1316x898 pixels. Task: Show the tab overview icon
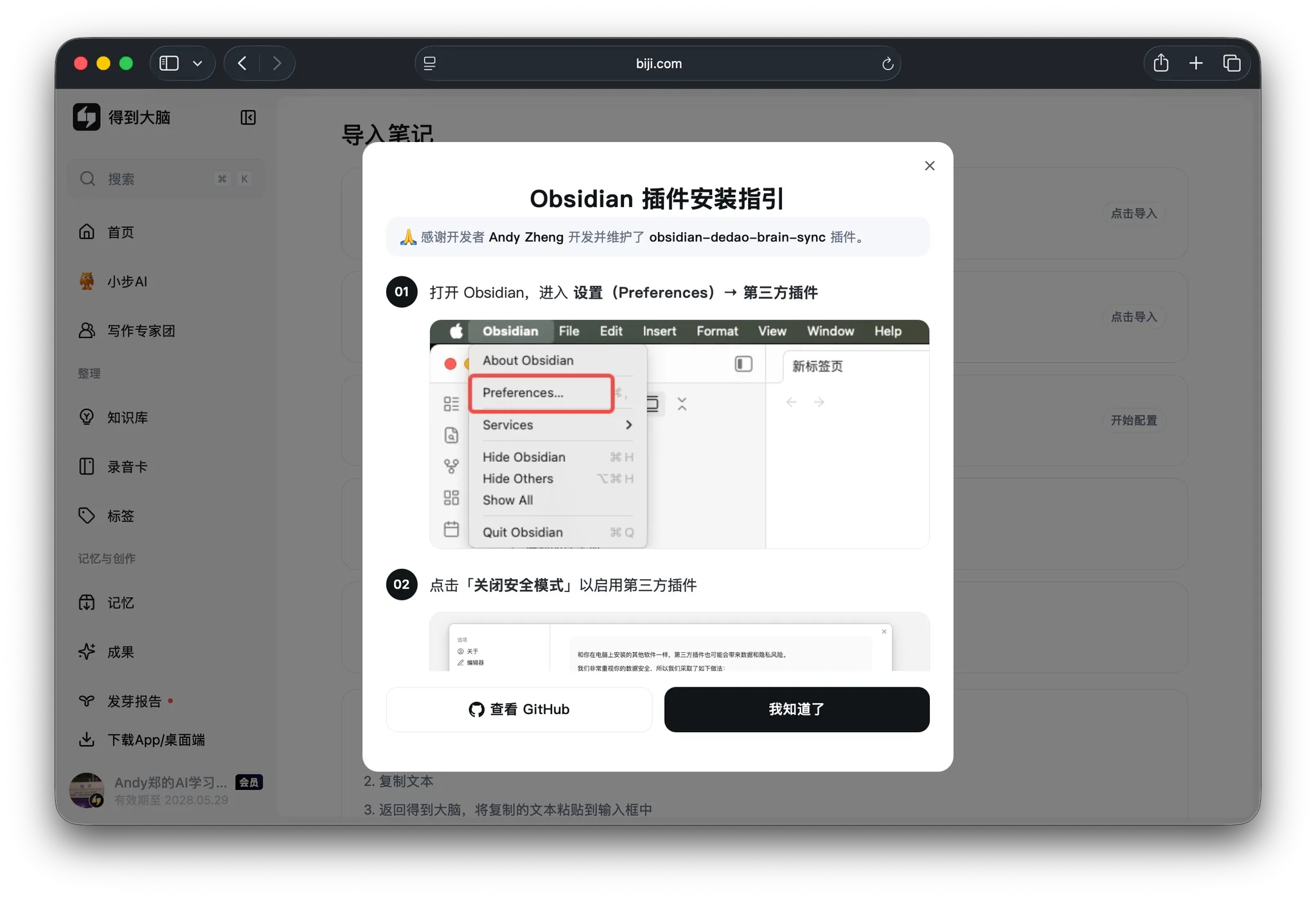point(1231,63)
